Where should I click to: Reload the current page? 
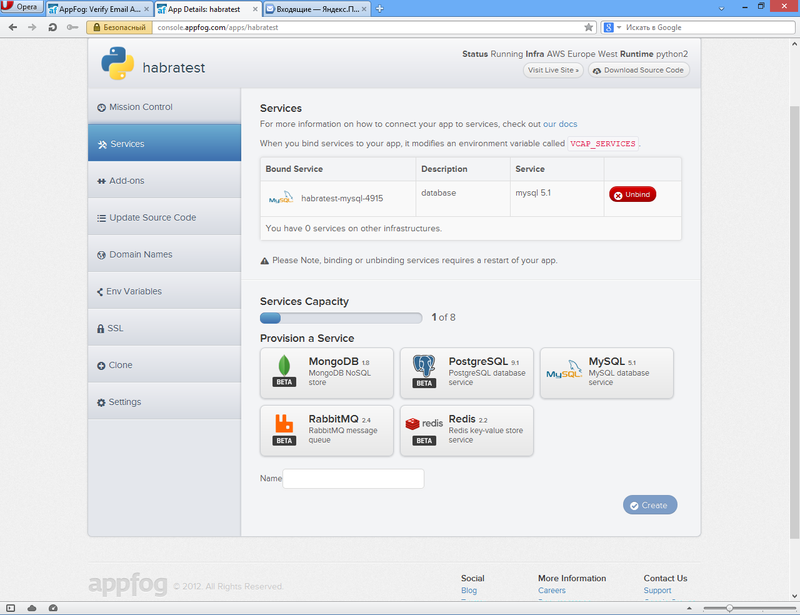[52, 28]
